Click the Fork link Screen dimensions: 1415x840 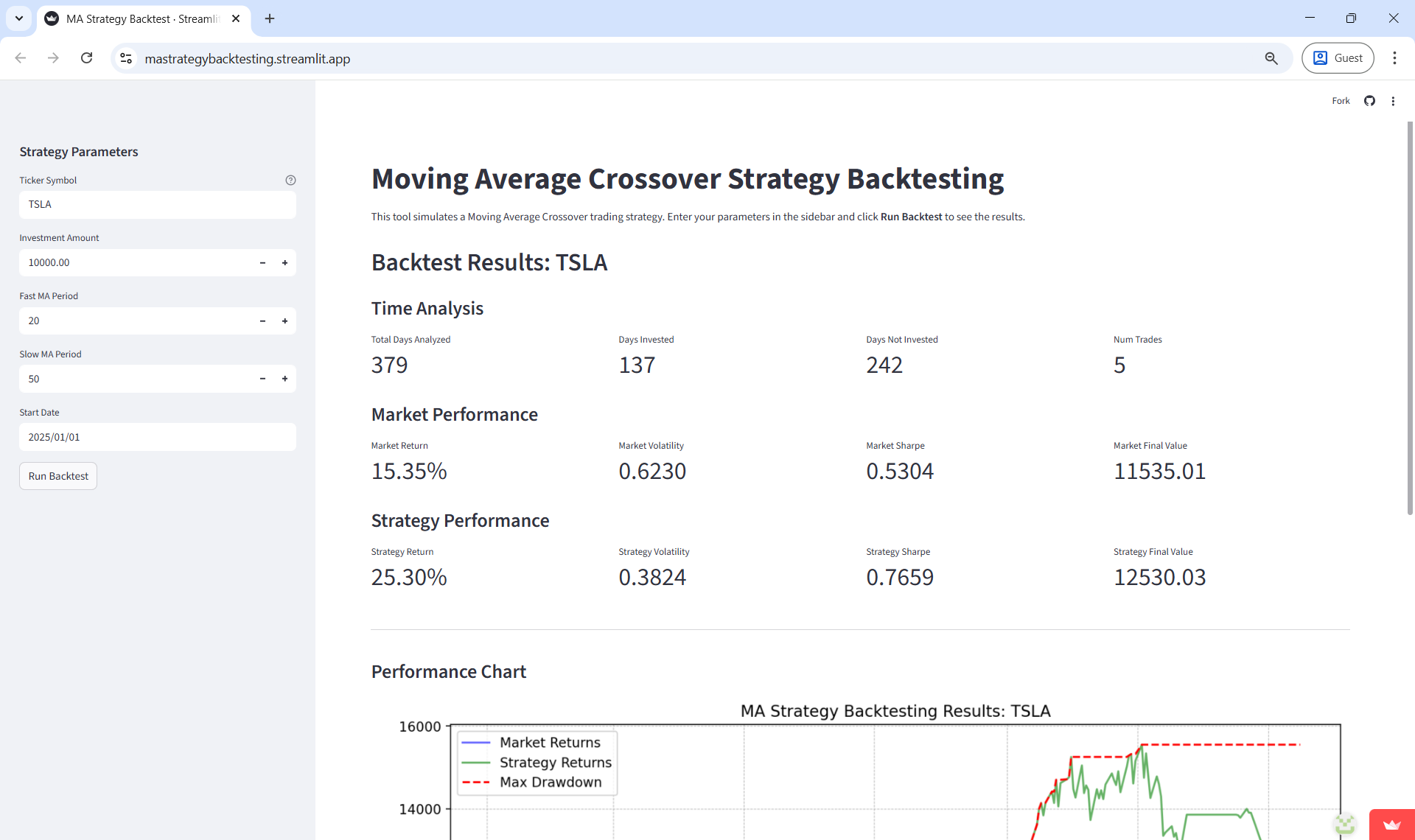tap(1341, 100)
